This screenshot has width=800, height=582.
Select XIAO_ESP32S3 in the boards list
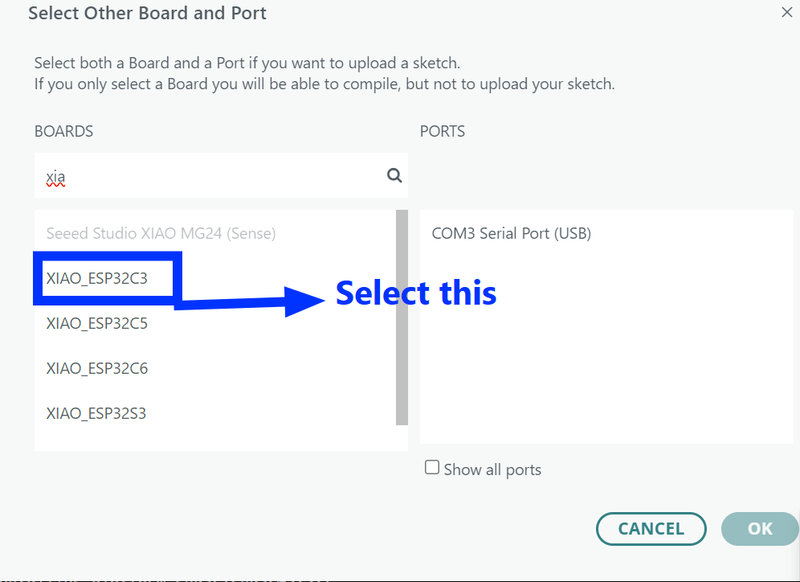tap(97, 413)
